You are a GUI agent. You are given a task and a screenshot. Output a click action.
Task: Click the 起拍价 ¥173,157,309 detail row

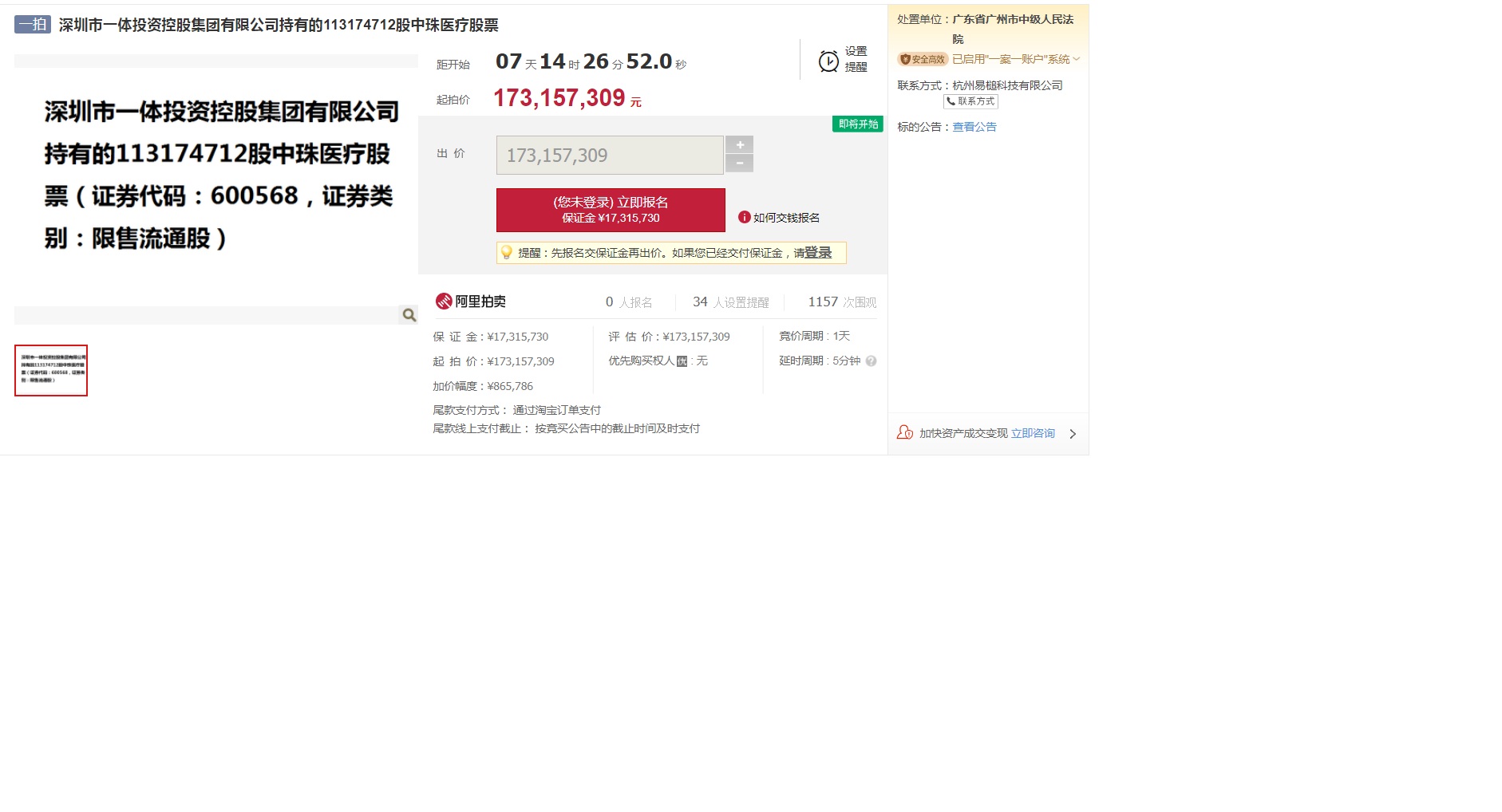pos(493,361)
